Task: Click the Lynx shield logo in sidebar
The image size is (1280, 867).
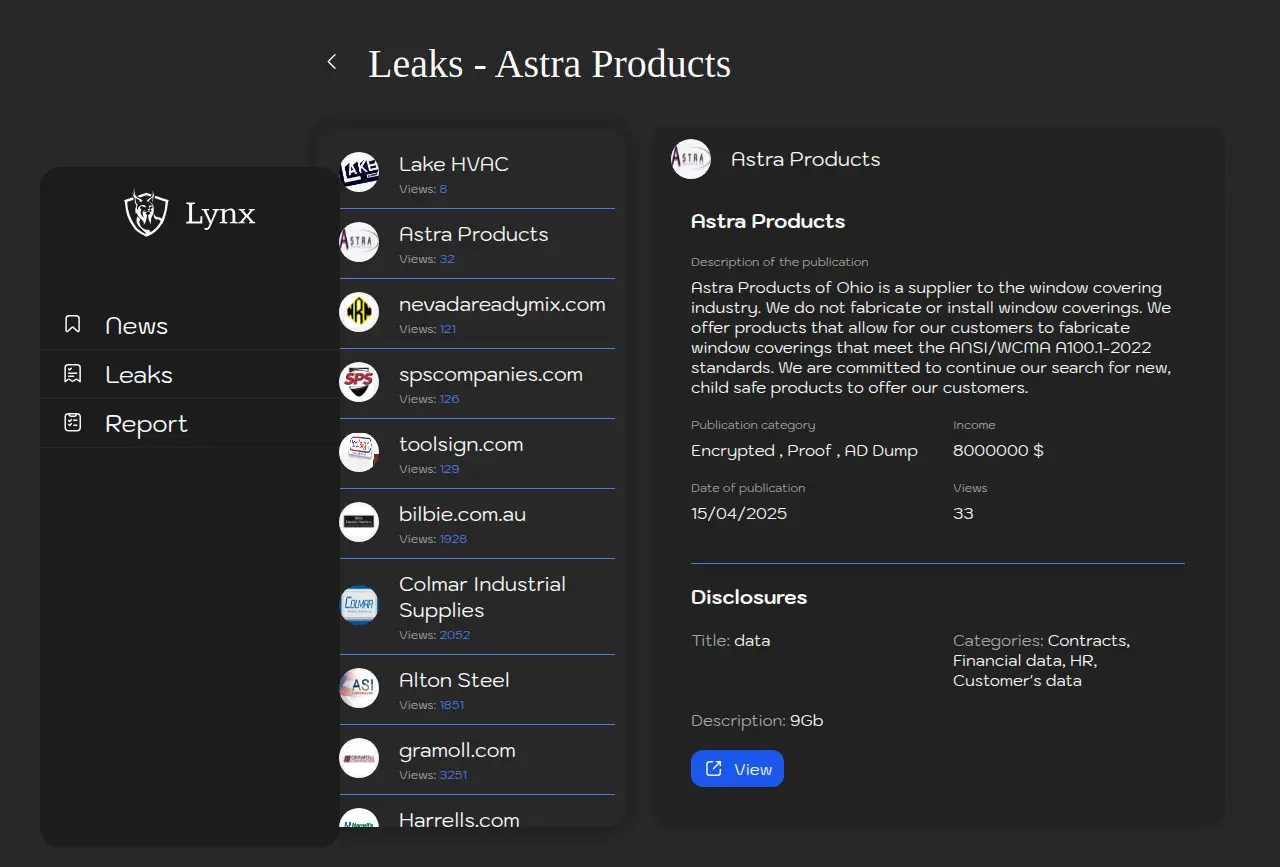Action: (x=146, y=213)
